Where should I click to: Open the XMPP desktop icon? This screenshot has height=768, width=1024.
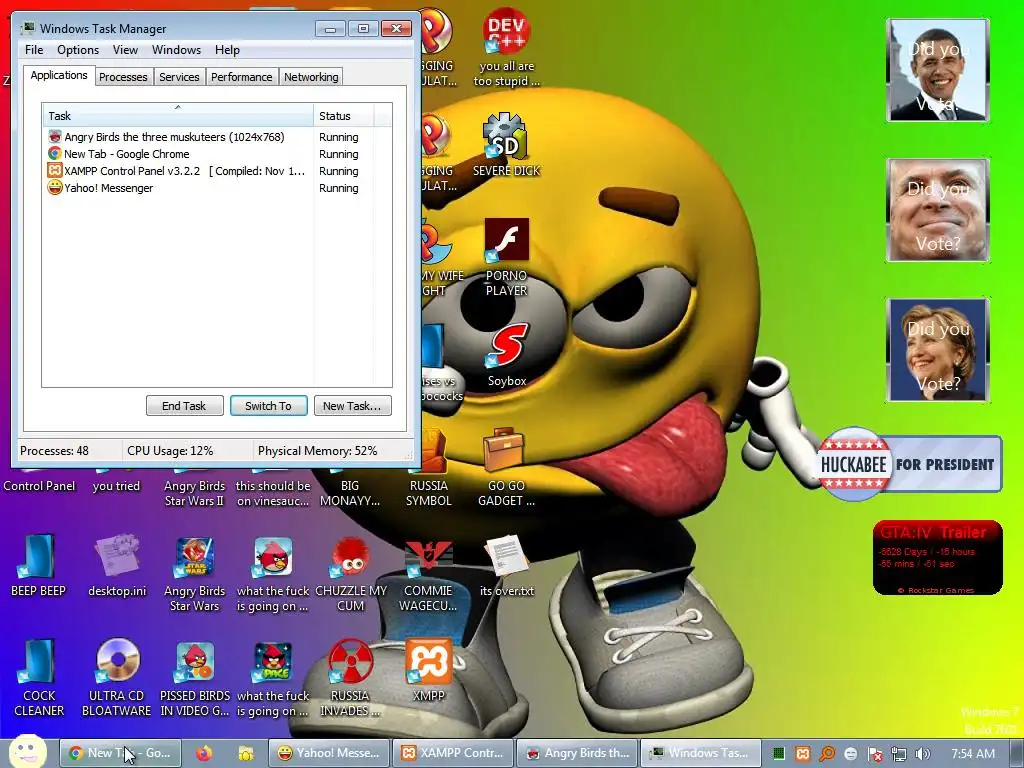428,662
